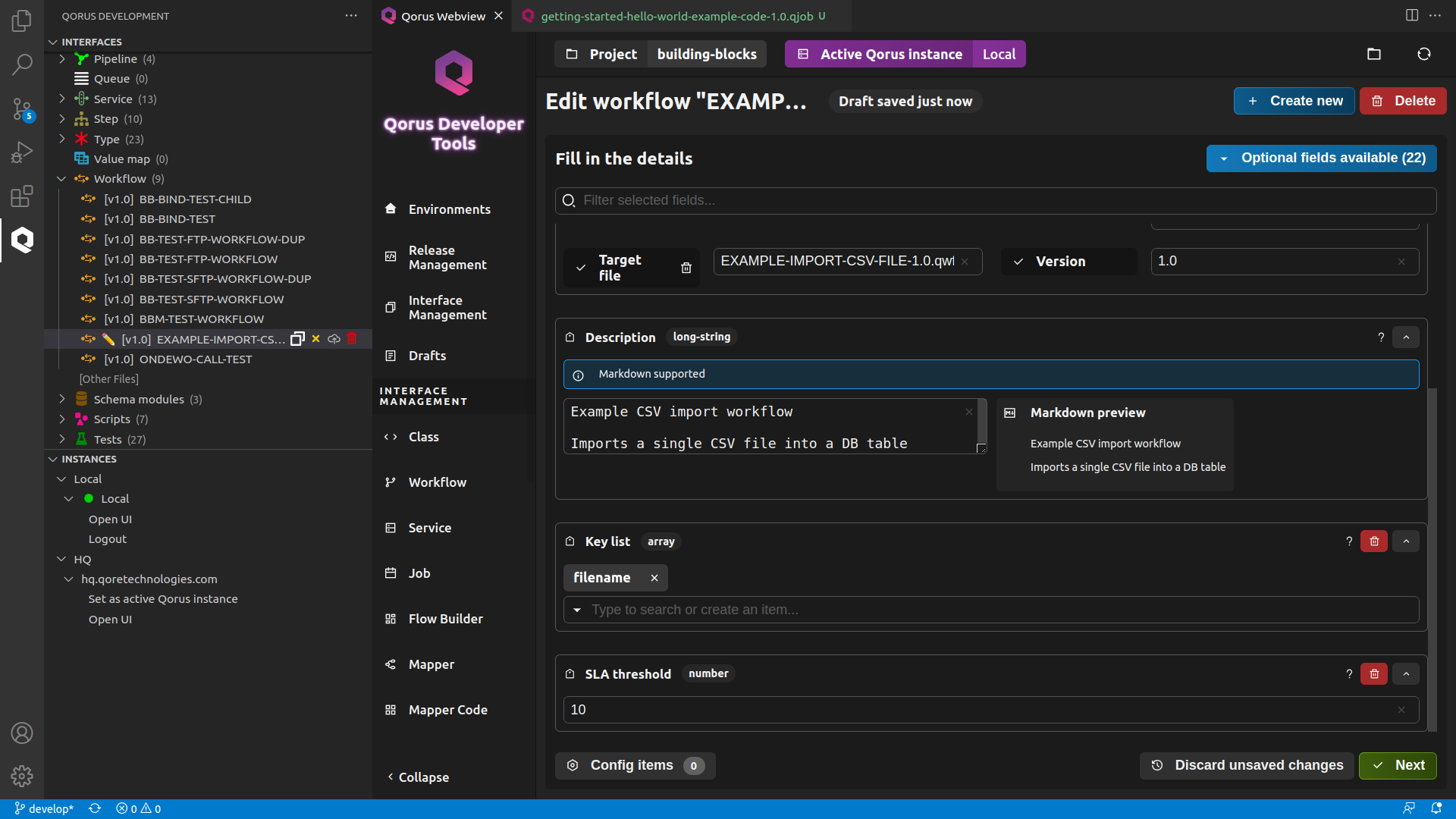Expand the Type (23) tree node
The height and width of the screenshot is (819, 1456).
coord(62,140)
